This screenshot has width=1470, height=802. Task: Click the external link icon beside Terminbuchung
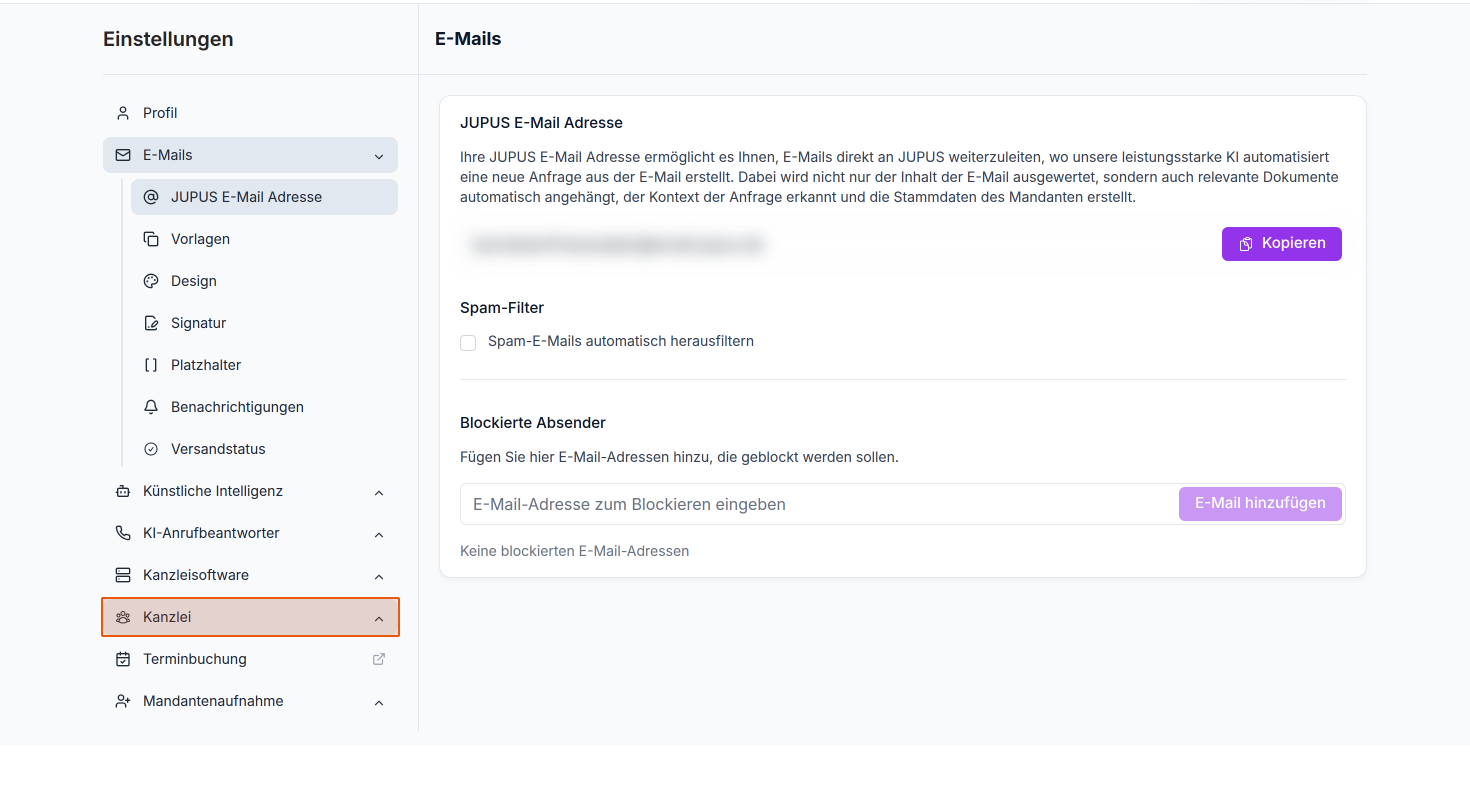(379, 659)
